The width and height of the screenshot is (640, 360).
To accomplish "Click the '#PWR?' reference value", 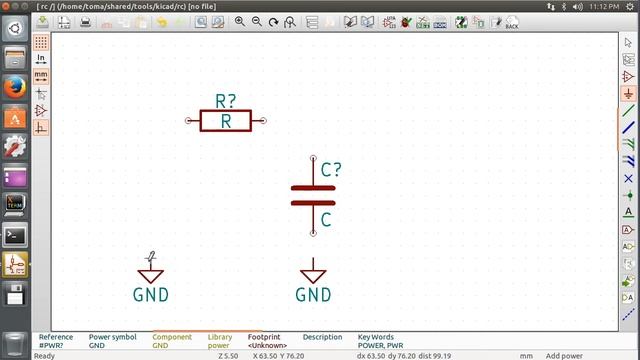I will pos(51,346).
